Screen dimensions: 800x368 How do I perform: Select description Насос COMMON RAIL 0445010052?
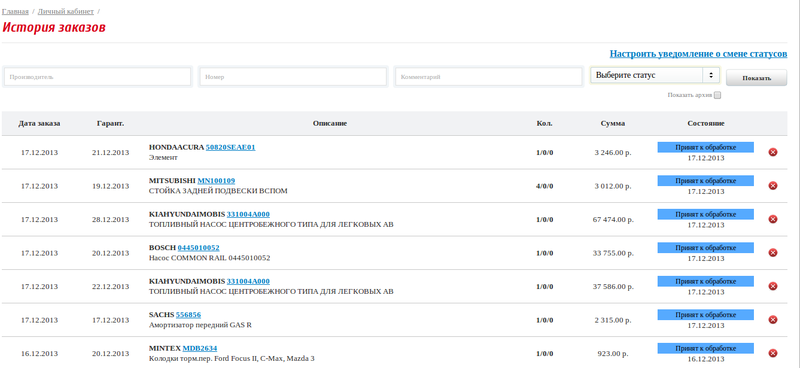click(209, 258)
